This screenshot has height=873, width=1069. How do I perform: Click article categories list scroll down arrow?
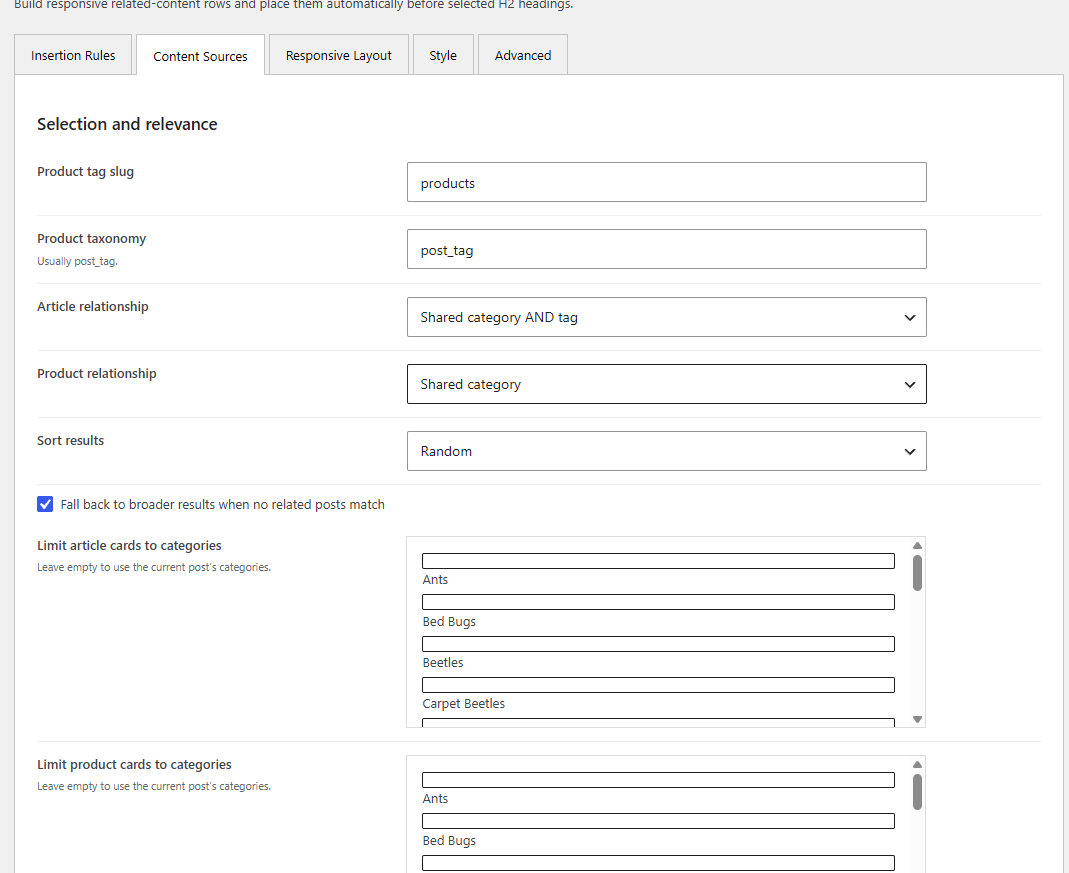click(x=917, y=719)
